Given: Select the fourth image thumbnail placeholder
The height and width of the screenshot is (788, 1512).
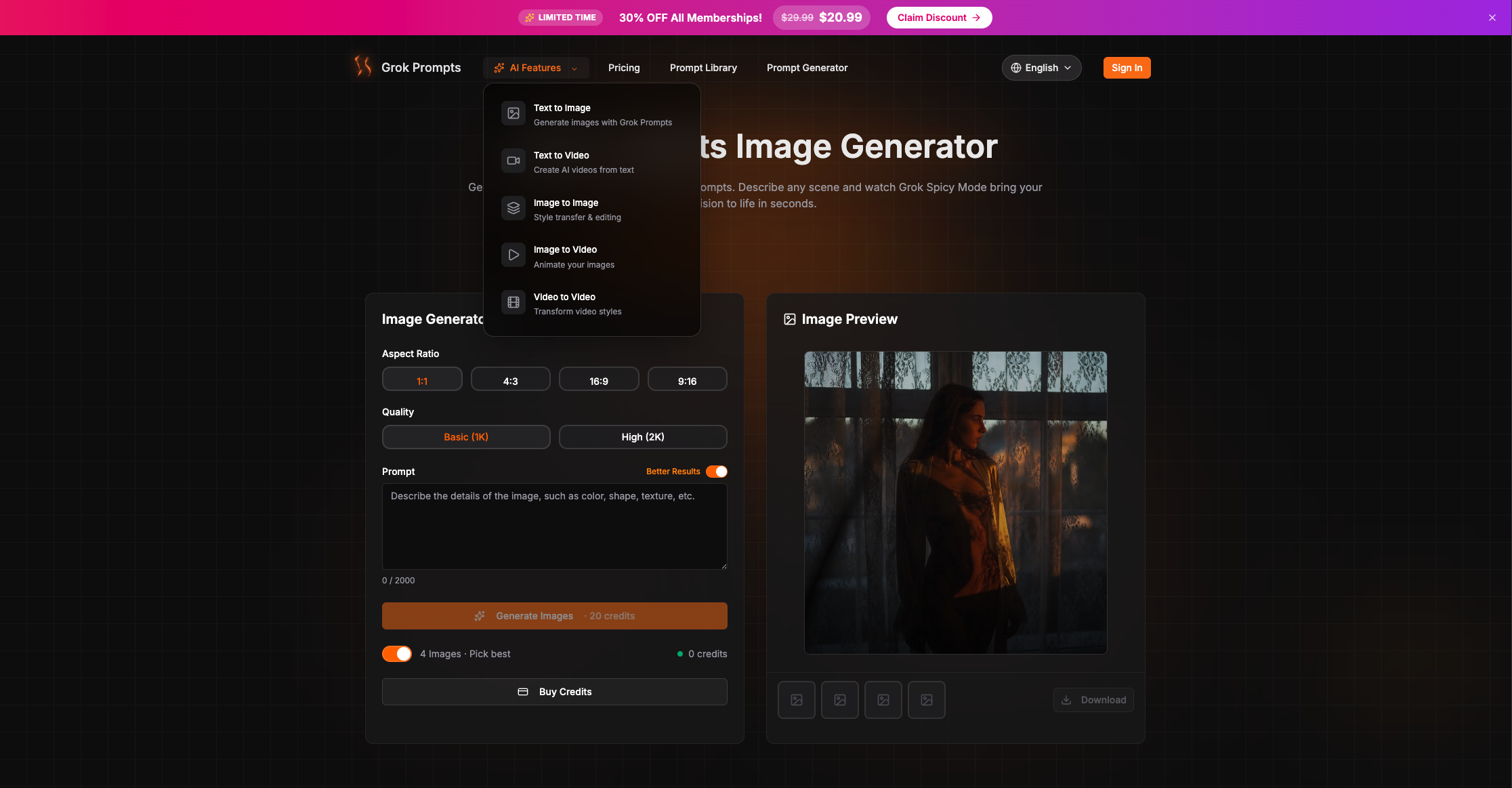Looking at the screenshot, I should [927, 700].
